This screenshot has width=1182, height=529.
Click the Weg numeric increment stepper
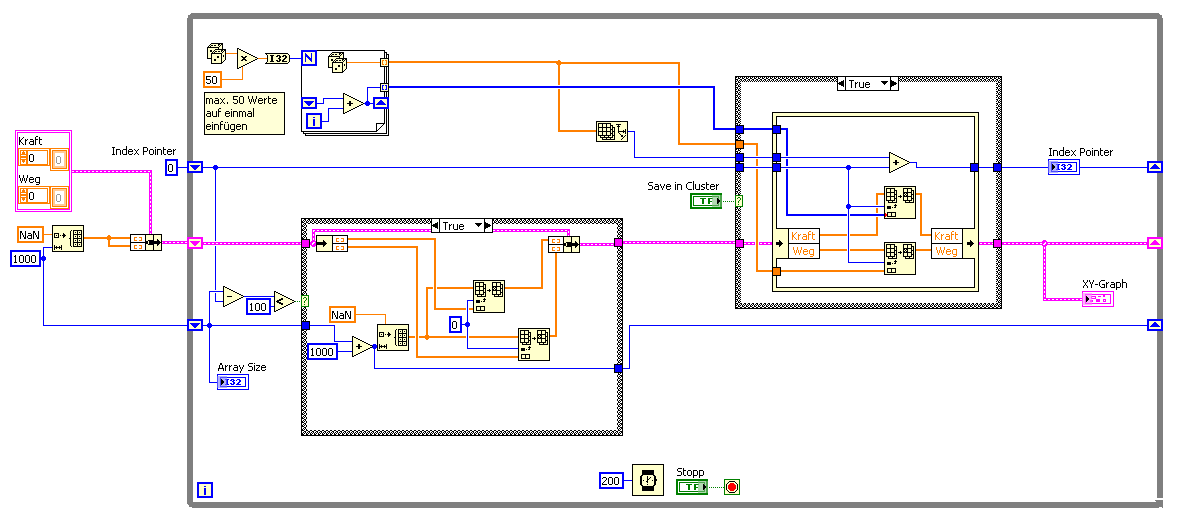click(23, 194)
